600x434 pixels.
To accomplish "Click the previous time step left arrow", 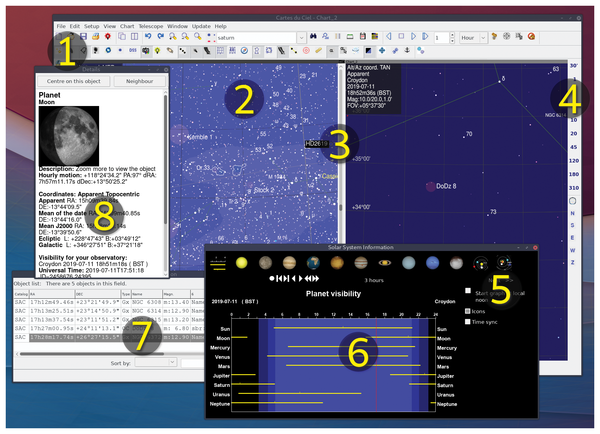I will 389,36.
